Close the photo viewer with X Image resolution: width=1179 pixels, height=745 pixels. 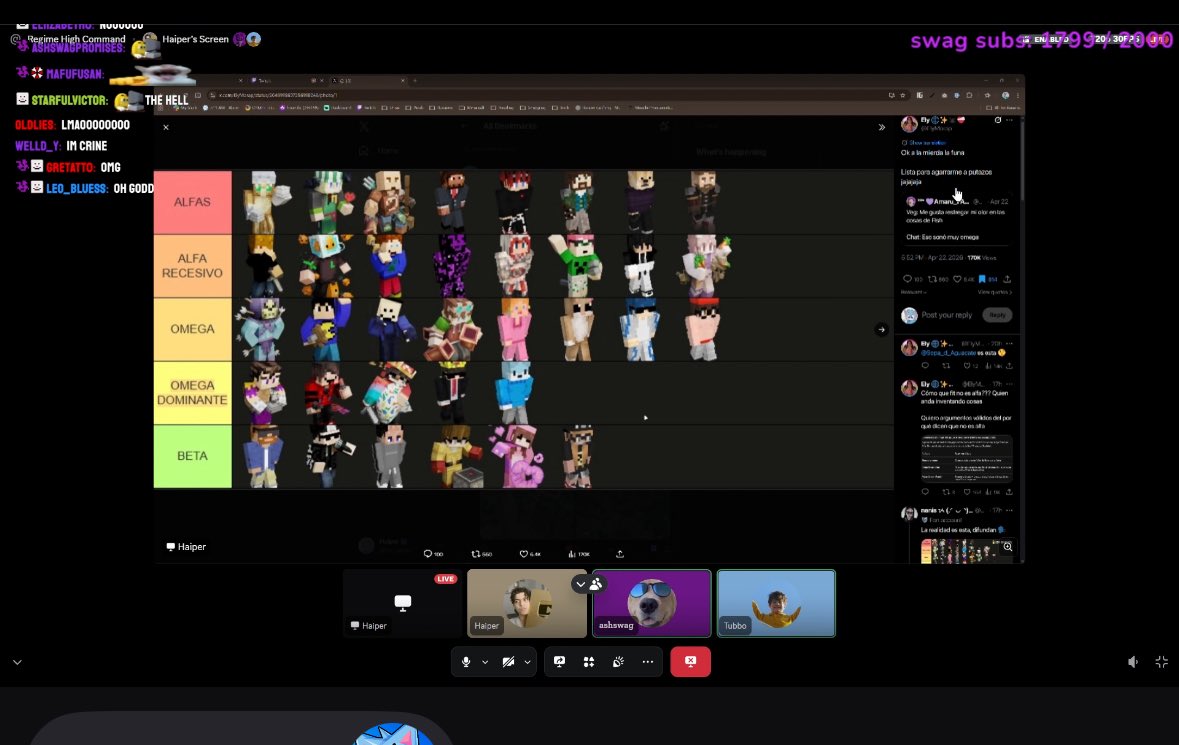166,127
